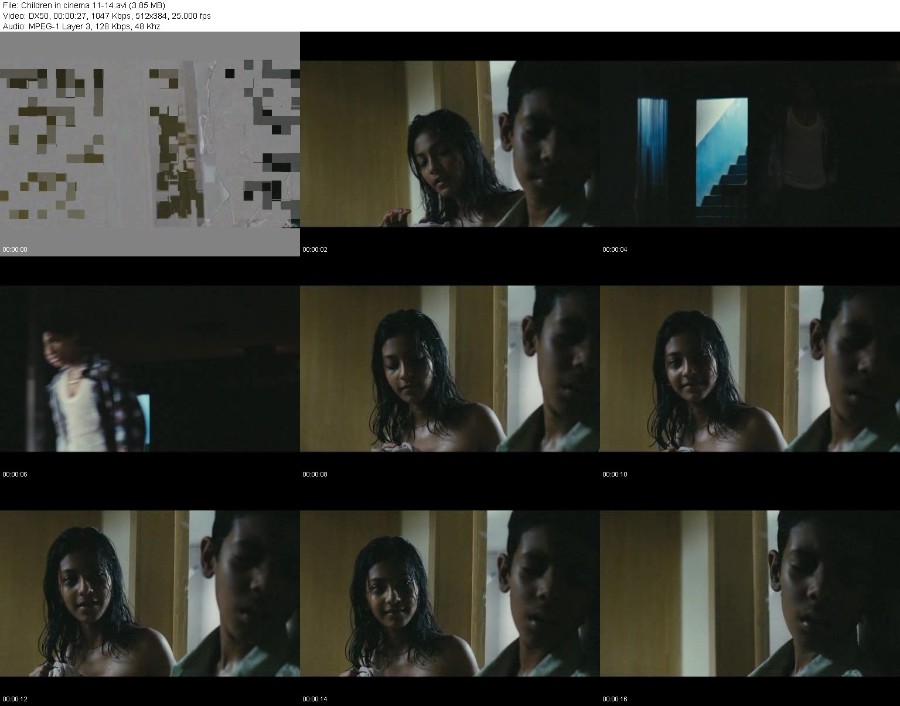Screen dimensions: 900x706
Task: Select the dark staircase frame stamped 00:00:04
Action: (x=750, y=143)
